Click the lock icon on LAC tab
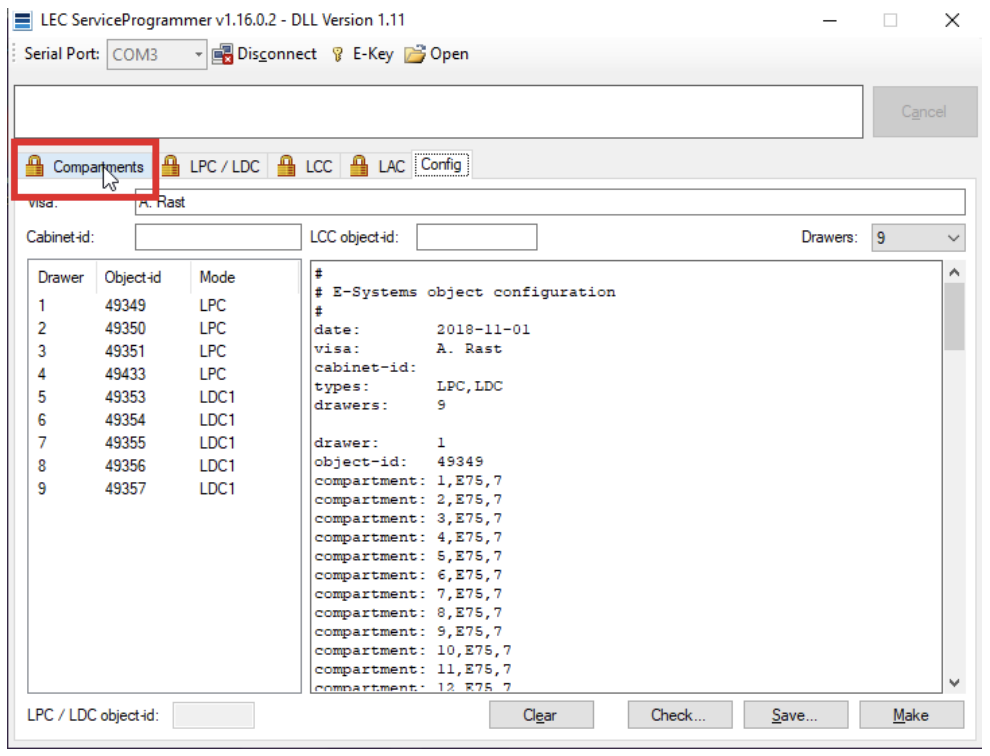 [x=359, y=167]
